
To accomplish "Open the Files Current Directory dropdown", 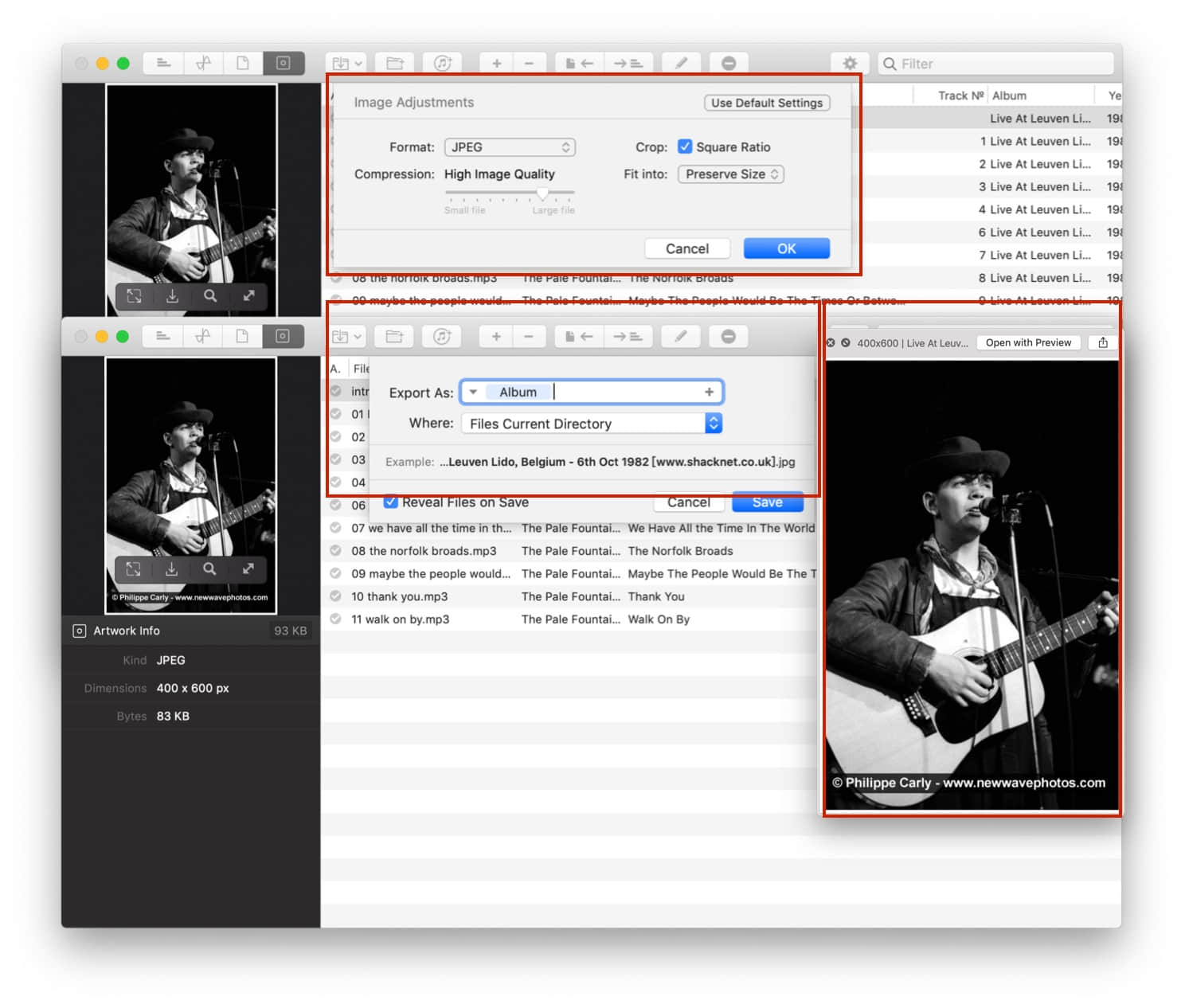I will click(592, 424).
